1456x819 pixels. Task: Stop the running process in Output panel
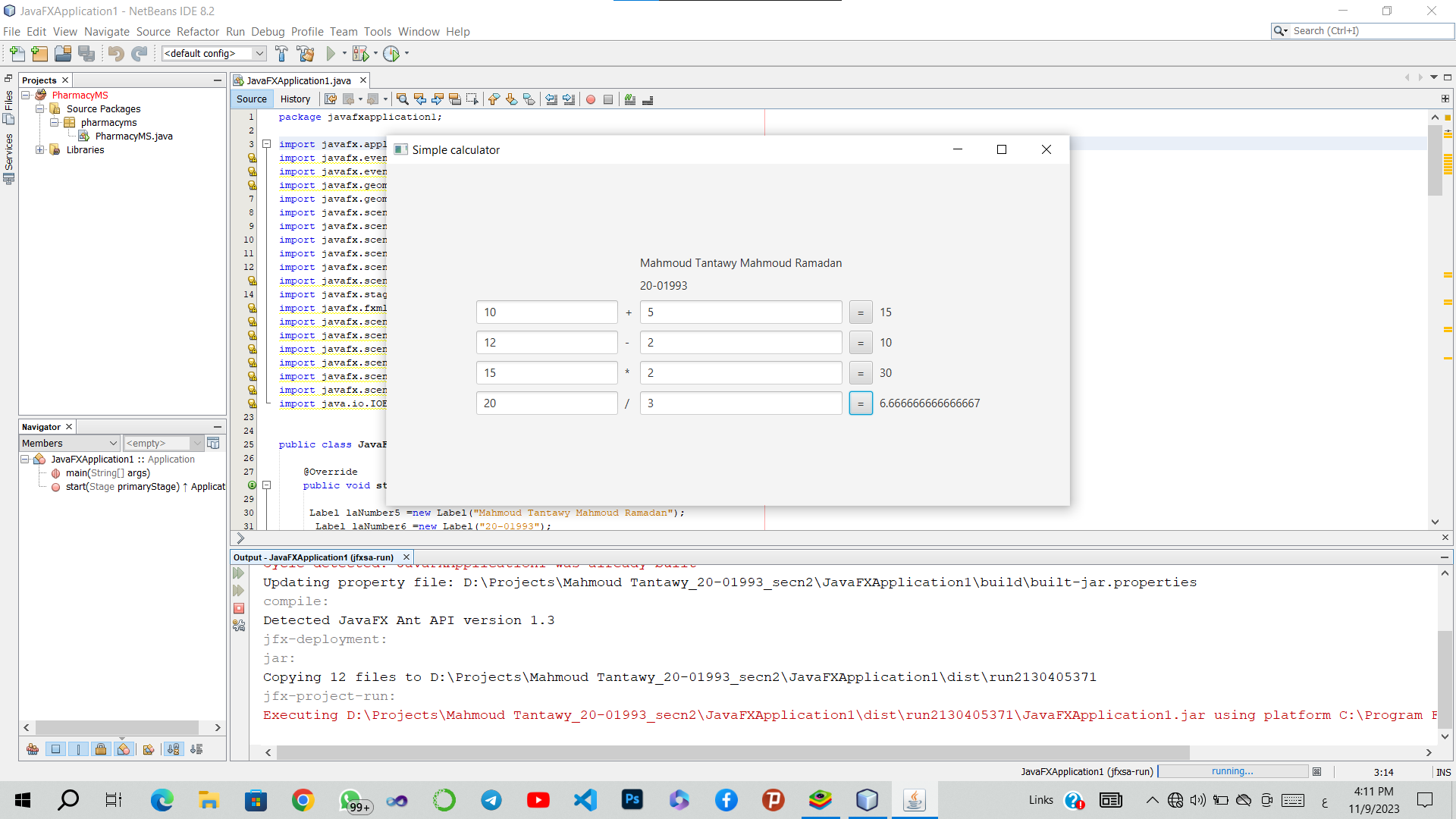click(x=239, y=608)
